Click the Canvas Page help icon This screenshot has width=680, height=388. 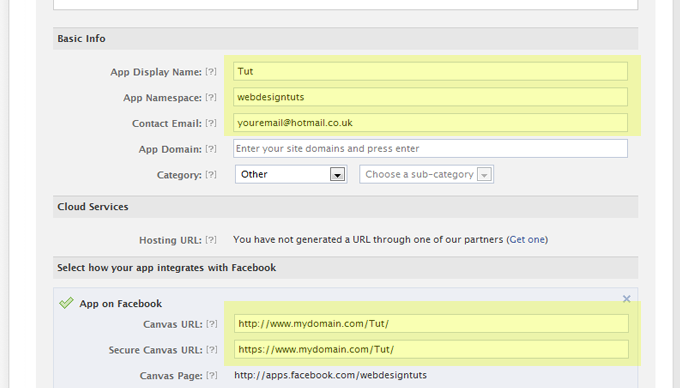(212, 375)
